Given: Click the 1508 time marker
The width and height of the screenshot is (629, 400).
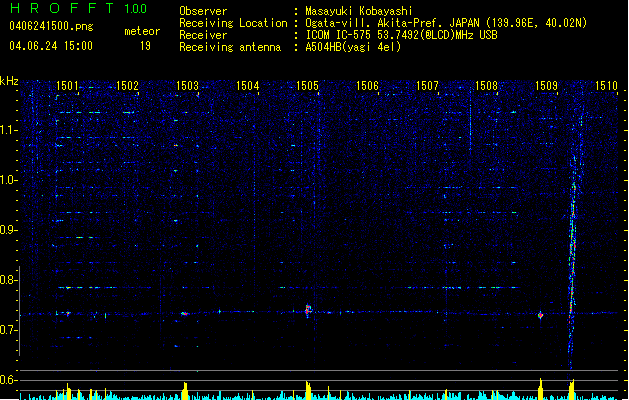Looking at the screenshot, I should coord(486,85).
